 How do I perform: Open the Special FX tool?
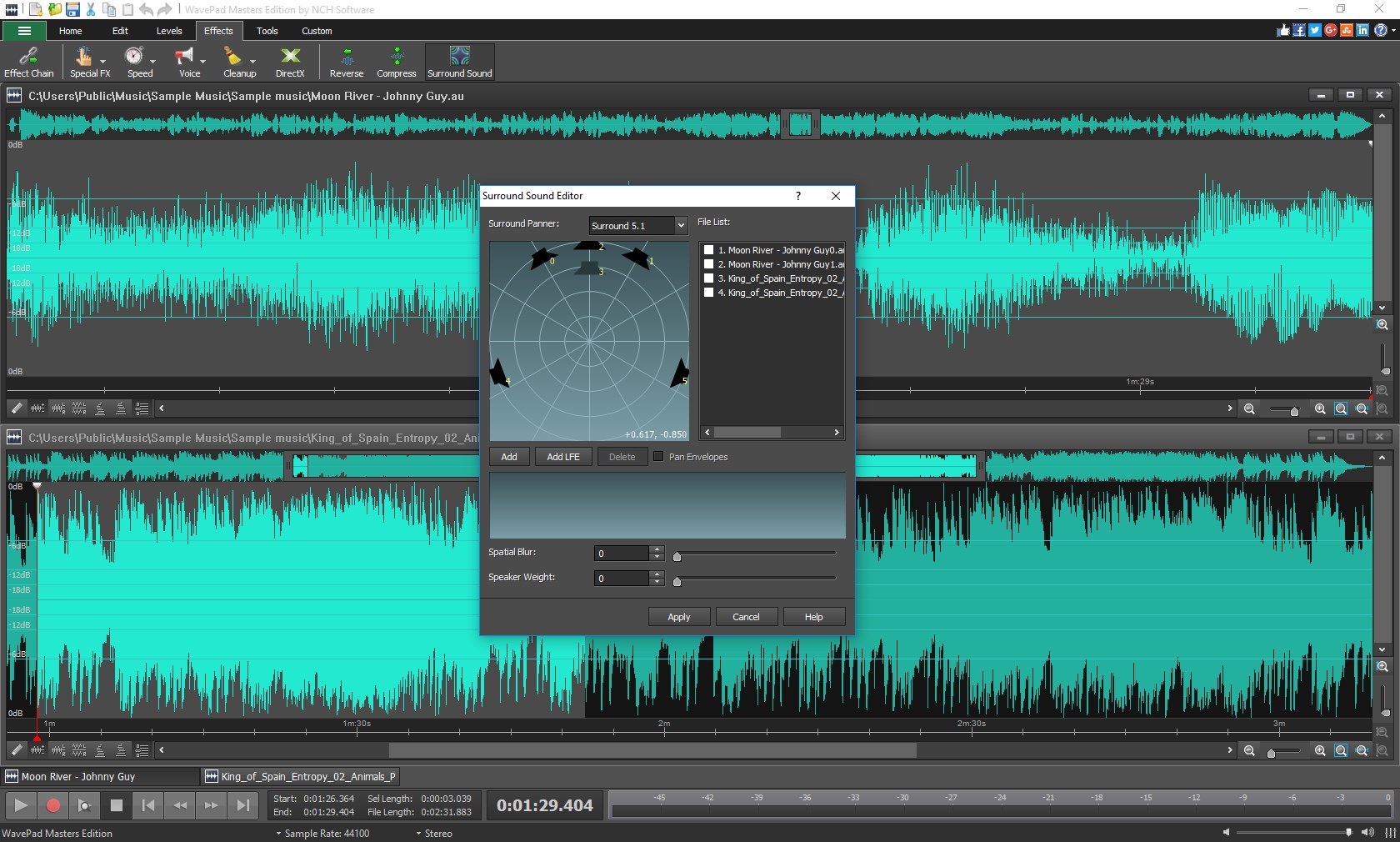[85, 60]
